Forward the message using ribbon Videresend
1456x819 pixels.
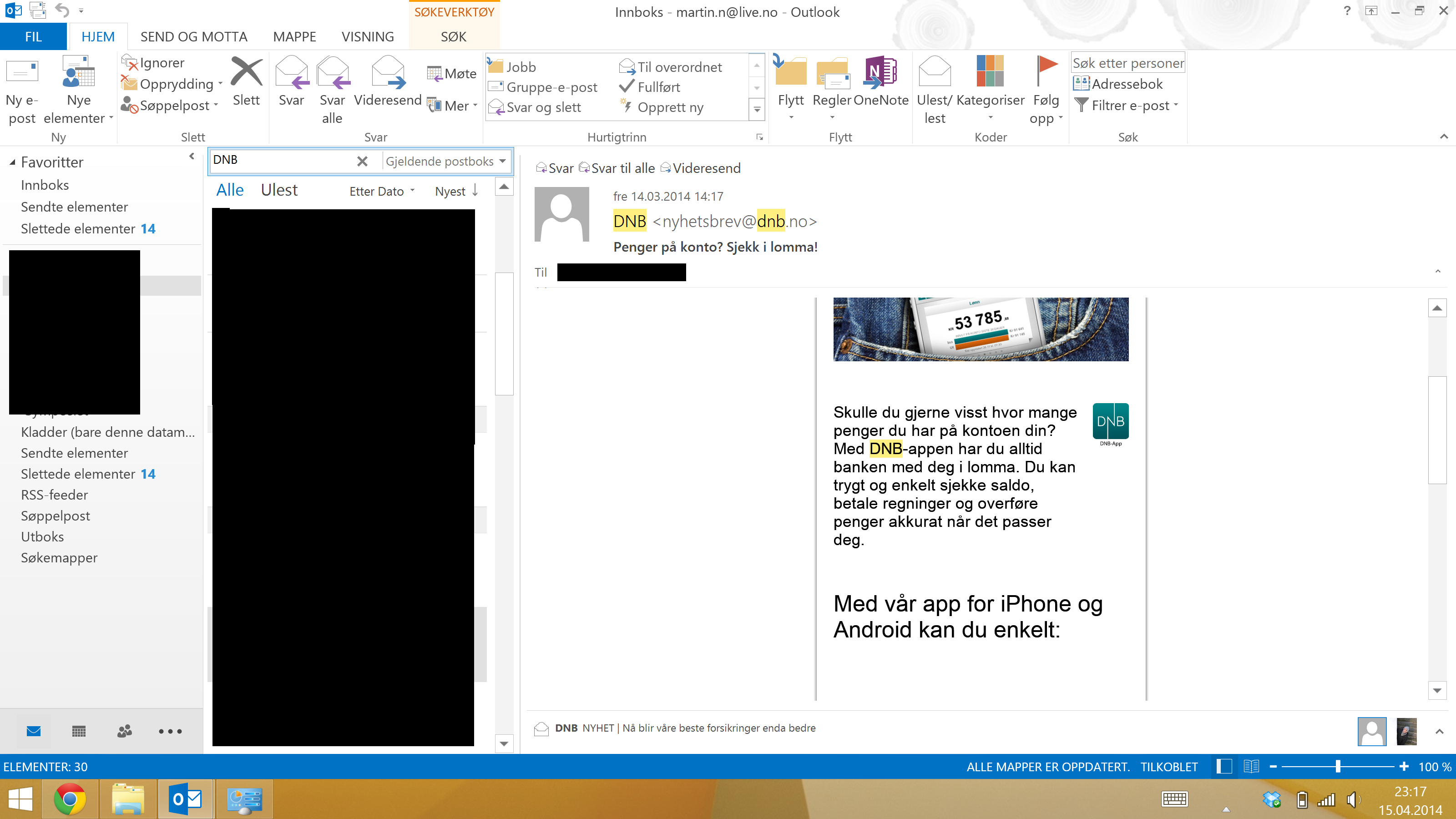point(388,82)
